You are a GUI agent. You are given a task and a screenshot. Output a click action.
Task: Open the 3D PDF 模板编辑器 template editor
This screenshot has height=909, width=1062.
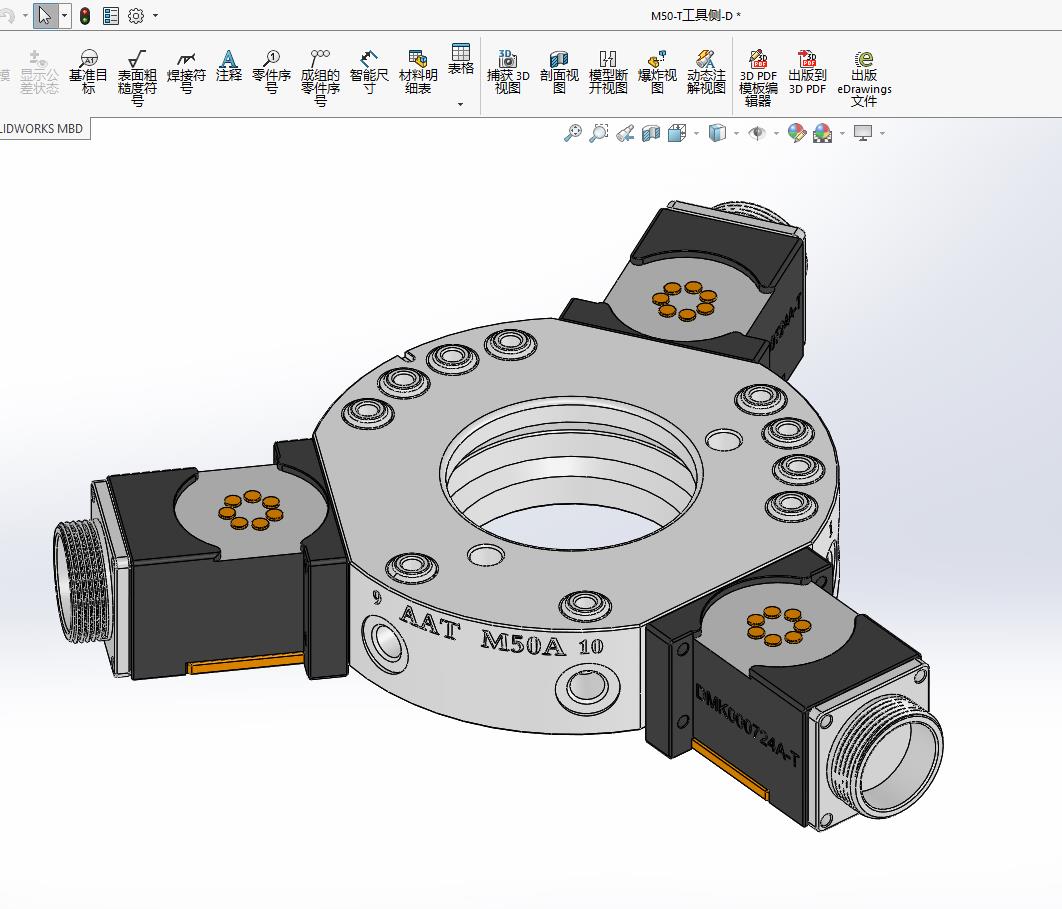(x=758, y=78)
